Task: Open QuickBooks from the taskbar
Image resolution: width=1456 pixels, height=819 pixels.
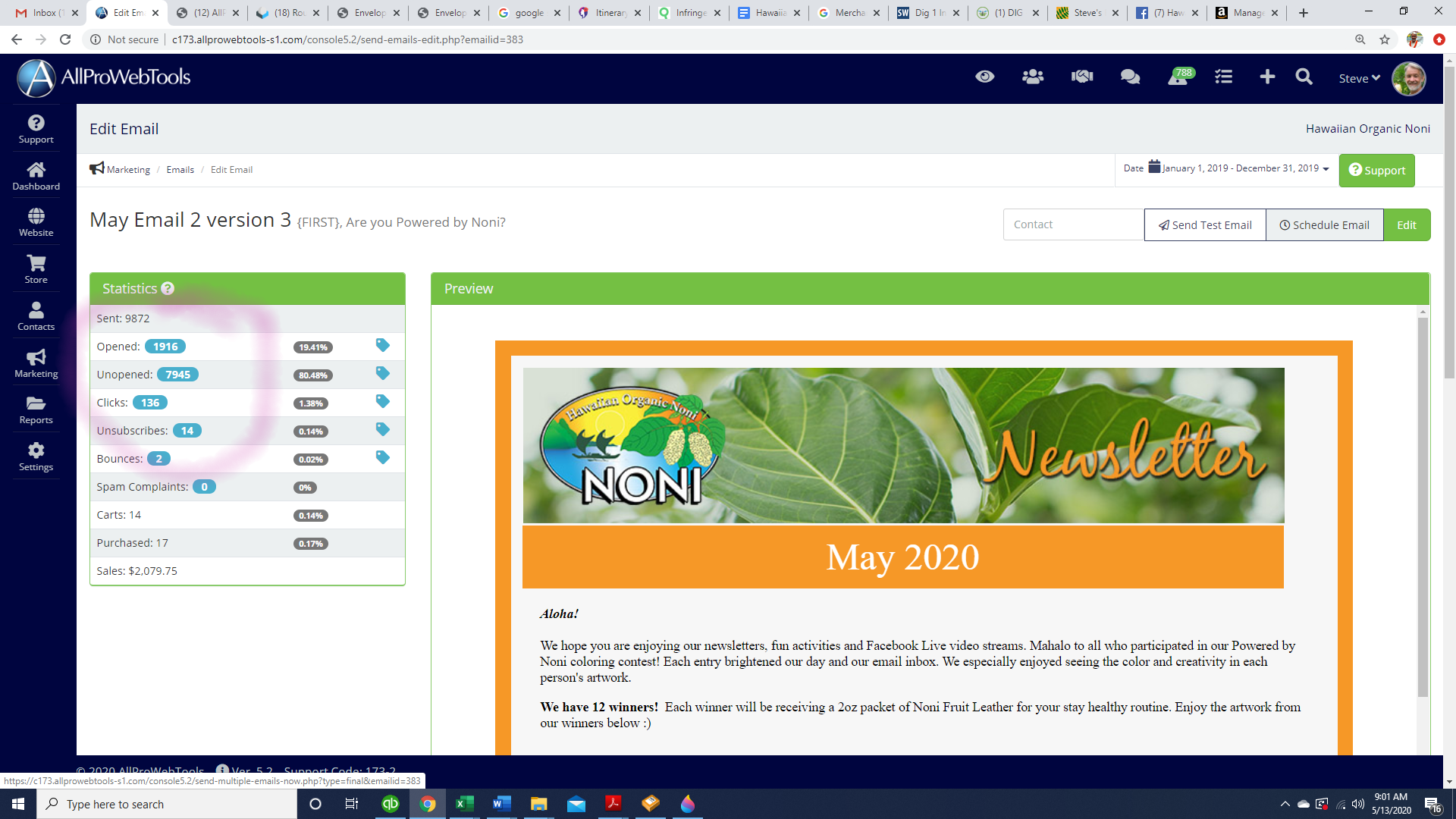Action: pyautogui.click(x=390, y=804)
